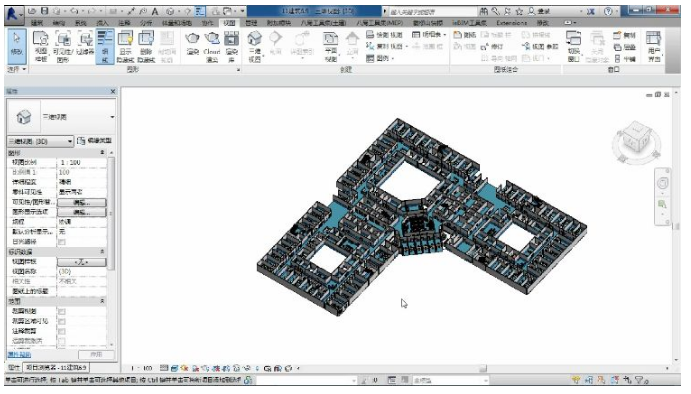Toggle Far Clip Active checkbox
Viewport: 691px width, 394px height.
click(x=62, y=341)
